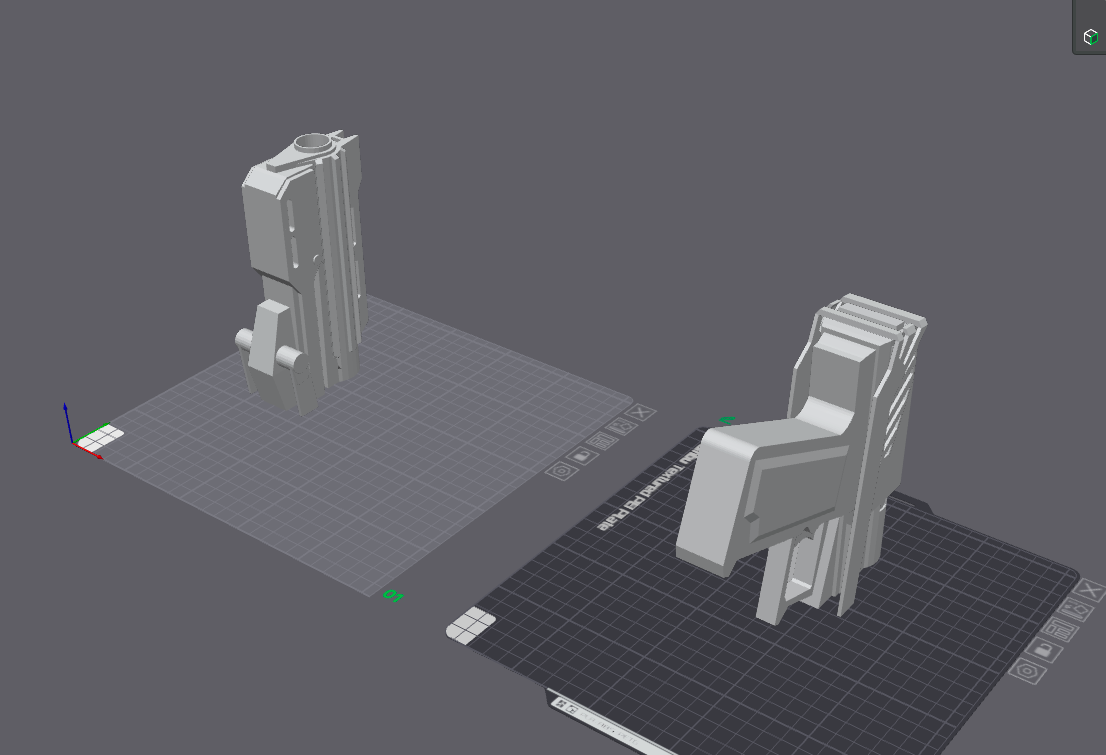Click the green cube view icon

[x=1090, y=37]
